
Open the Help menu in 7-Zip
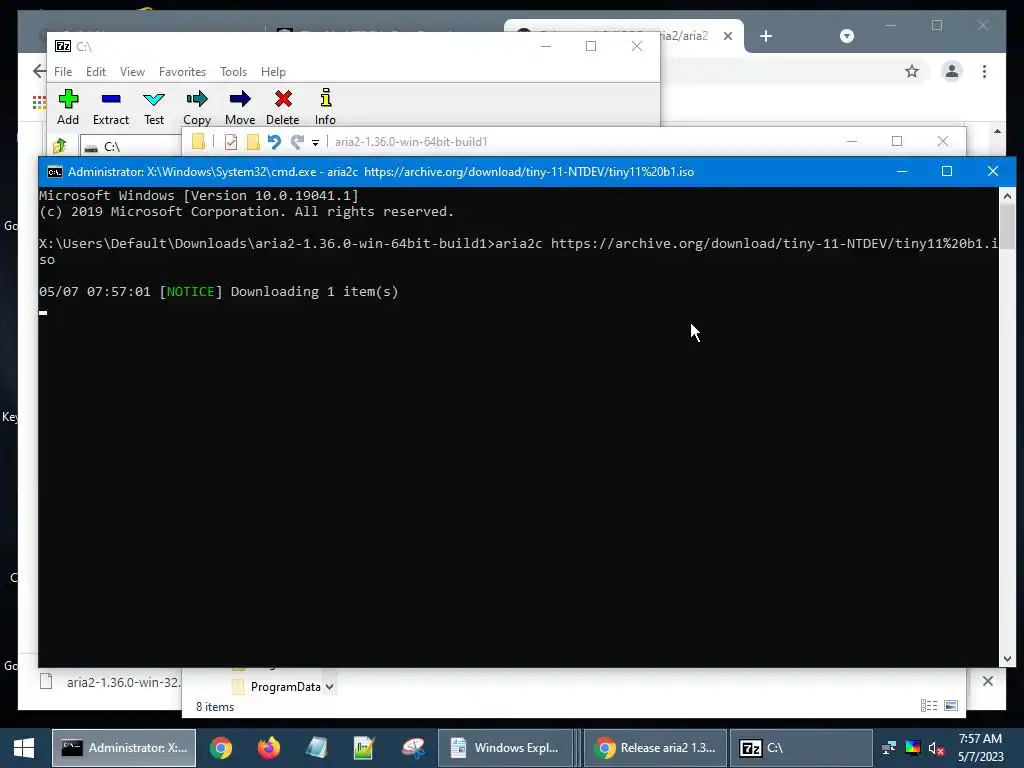click(x=273, y=72)
